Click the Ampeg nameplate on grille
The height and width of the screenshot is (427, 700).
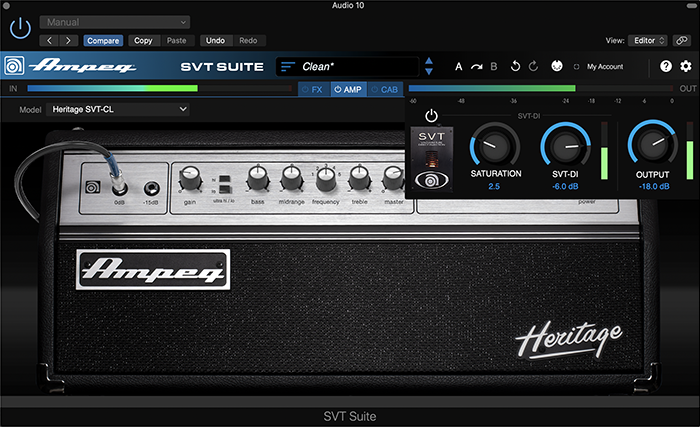153,269
